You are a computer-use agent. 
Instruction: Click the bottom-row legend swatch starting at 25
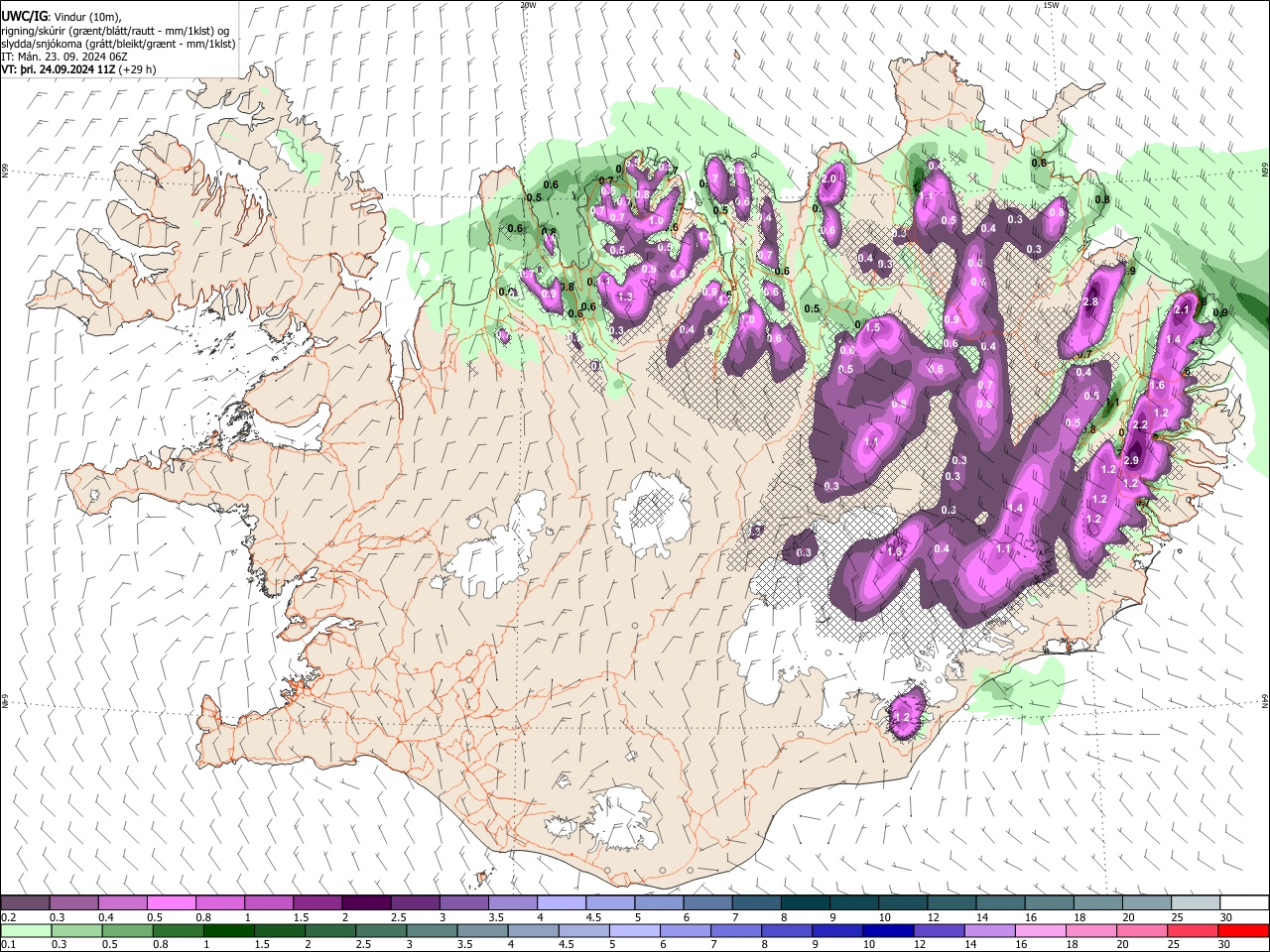[1192, 931]
